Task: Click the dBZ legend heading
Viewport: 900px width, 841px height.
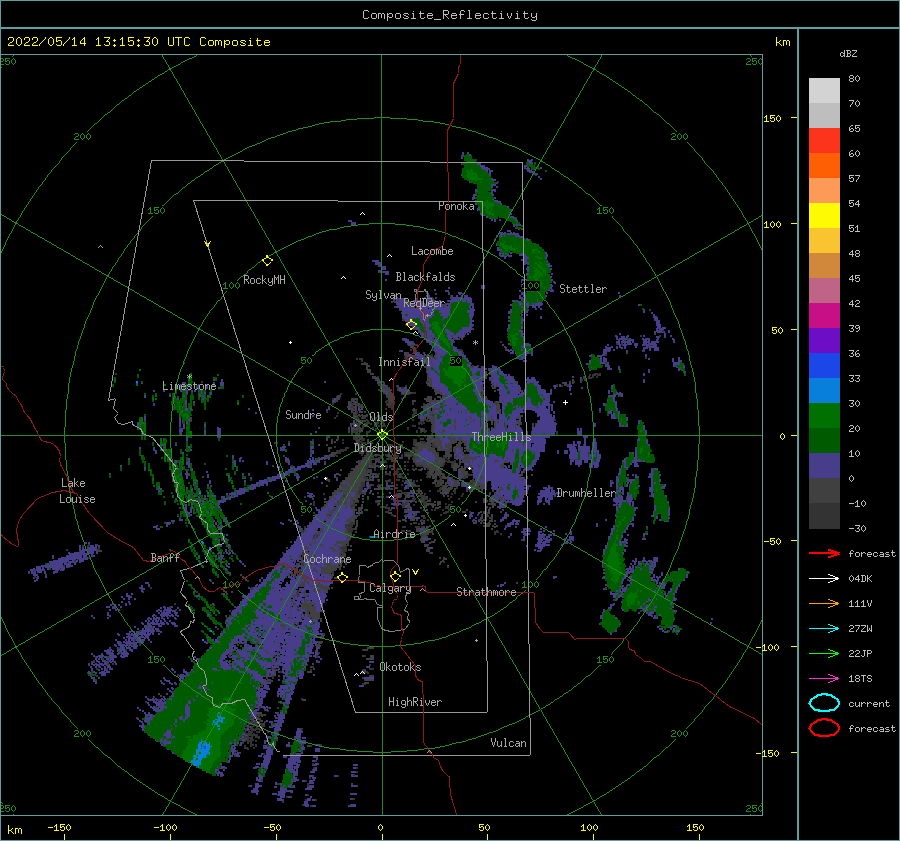Action: (848, 53)
